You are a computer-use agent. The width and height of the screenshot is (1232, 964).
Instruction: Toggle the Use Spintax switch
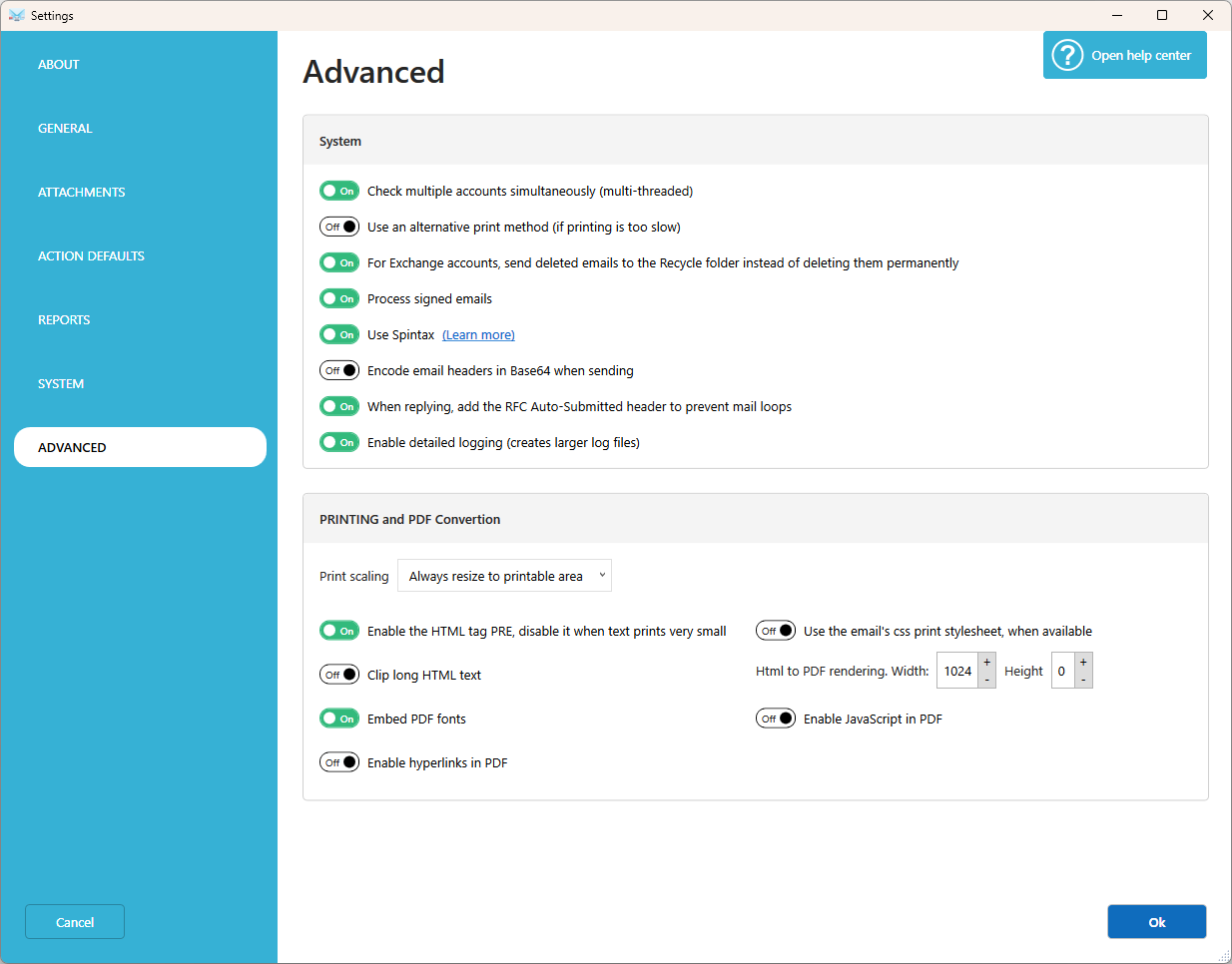pyautogui.click(x=339, y=334)
